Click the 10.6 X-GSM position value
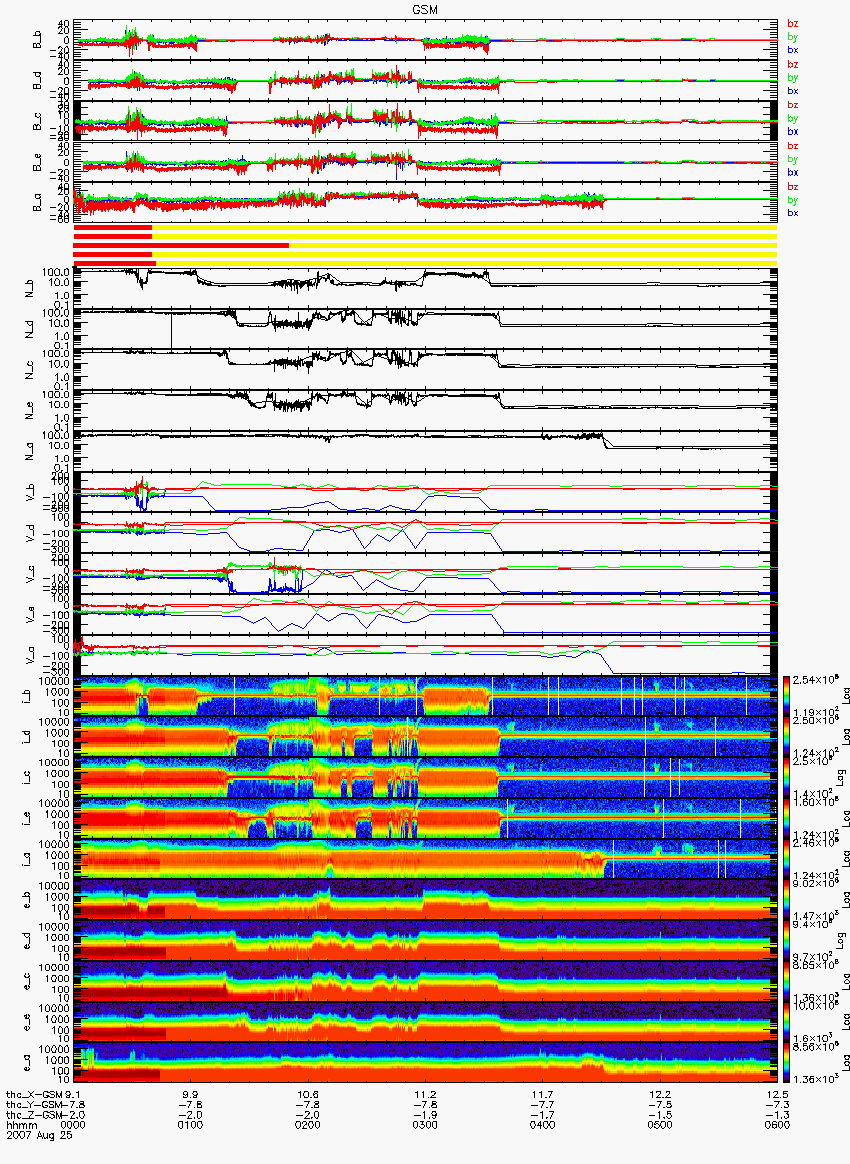Screen dimensions: 850x1164 tap(307, 1094)
